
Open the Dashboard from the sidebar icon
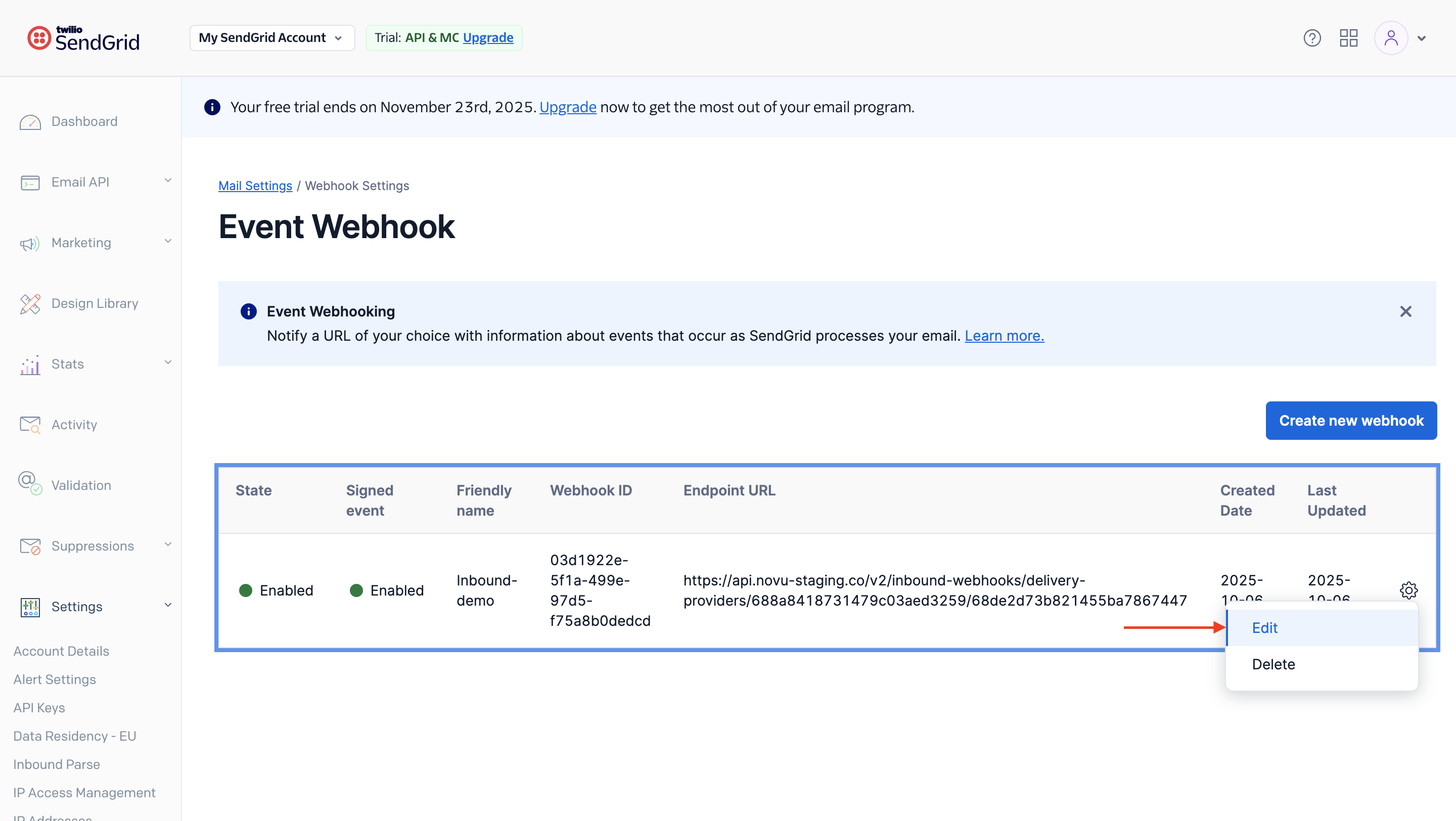click(x=31, y=122)
